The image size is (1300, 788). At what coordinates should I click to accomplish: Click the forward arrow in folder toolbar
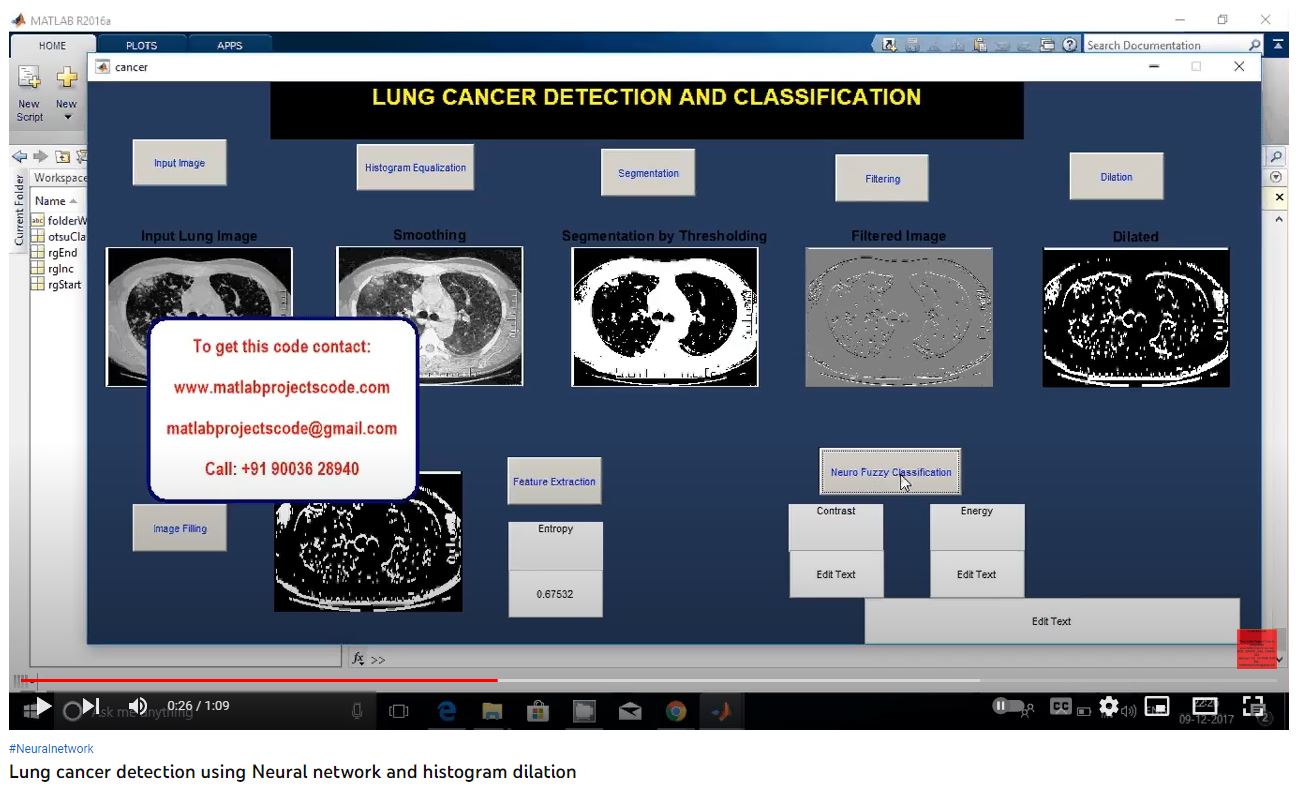point(40,156)
